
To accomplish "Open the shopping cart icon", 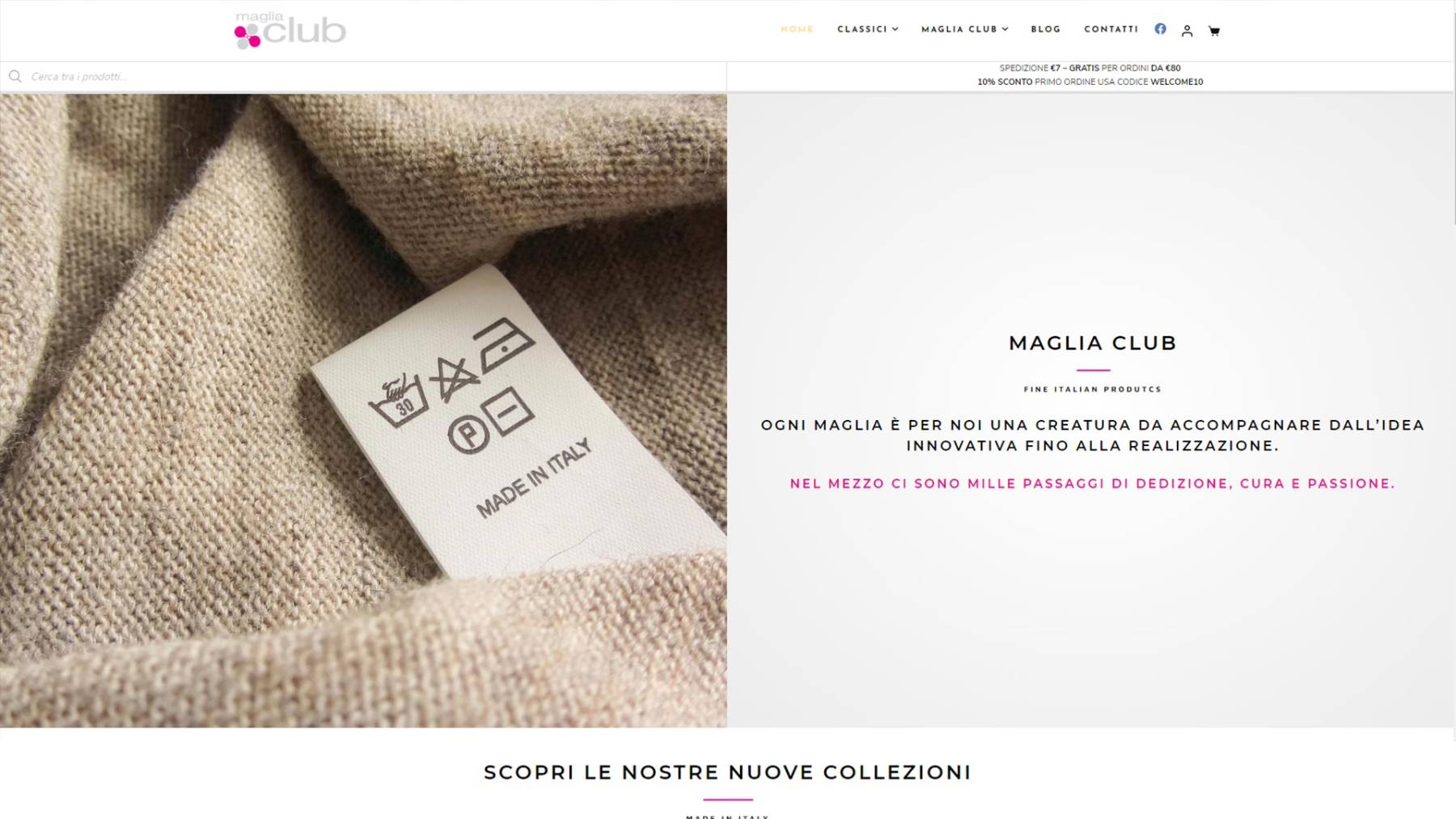I will click(1213, 31).
